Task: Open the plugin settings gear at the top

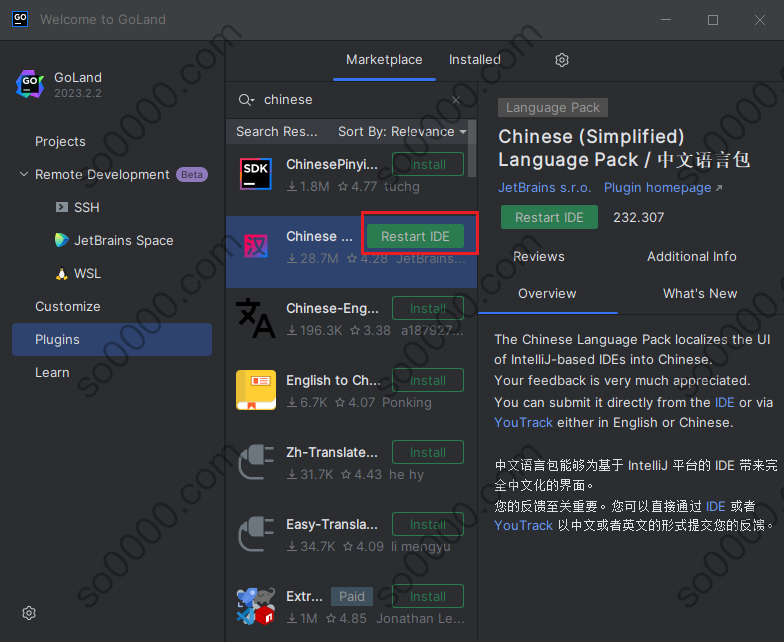Action: (x=562, y=60)
